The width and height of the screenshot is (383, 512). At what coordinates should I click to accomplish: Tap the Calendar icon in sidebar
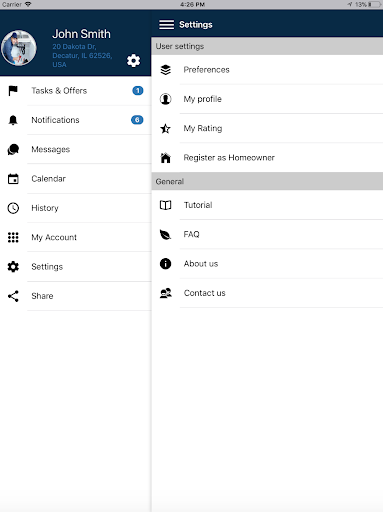tap(13, 179)
